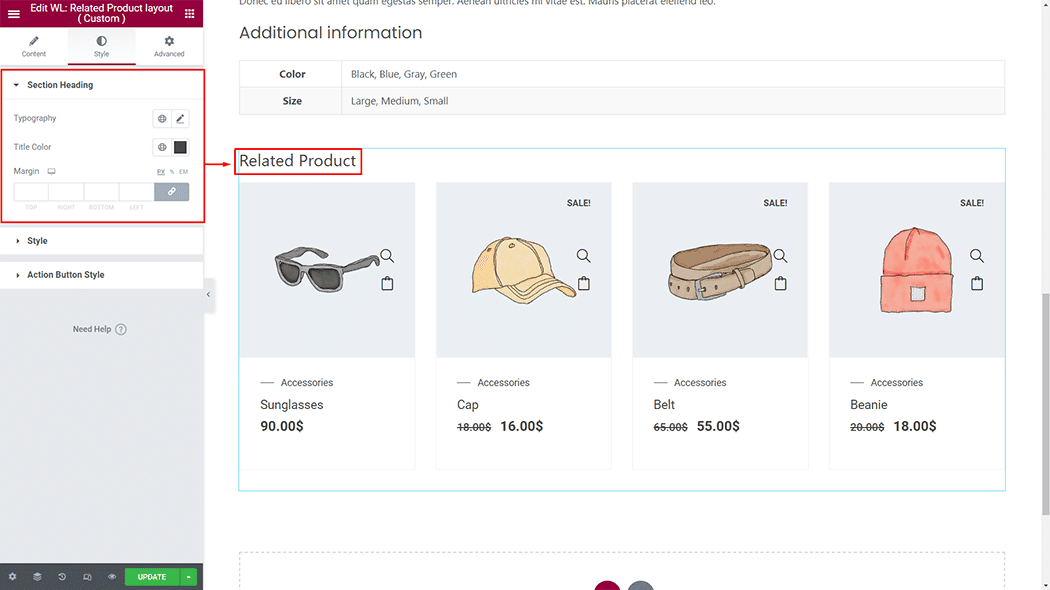Image resolution: width=1050 pixels, height=590 pixels.
Task: Expand the Action Button Style section
Action: [x=65, y=275]
